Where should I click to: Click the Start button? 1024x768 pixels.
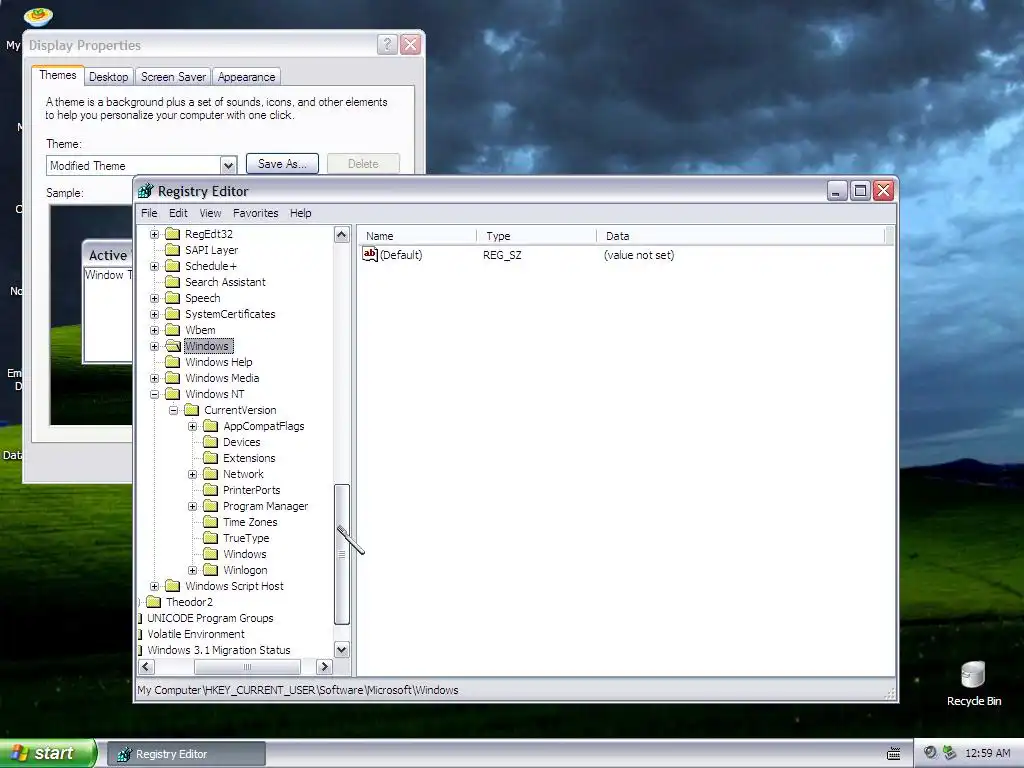pos(47,753)
